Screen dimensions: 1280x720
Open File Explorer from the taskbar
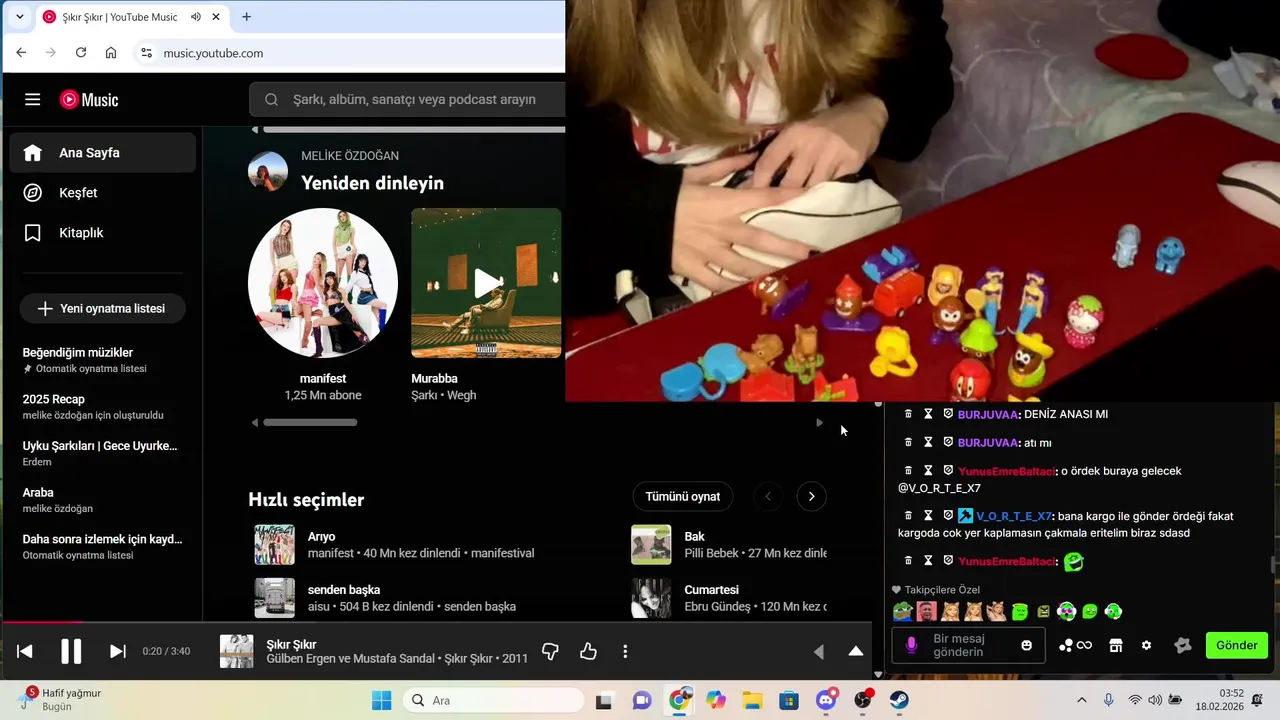click(752, 701)
